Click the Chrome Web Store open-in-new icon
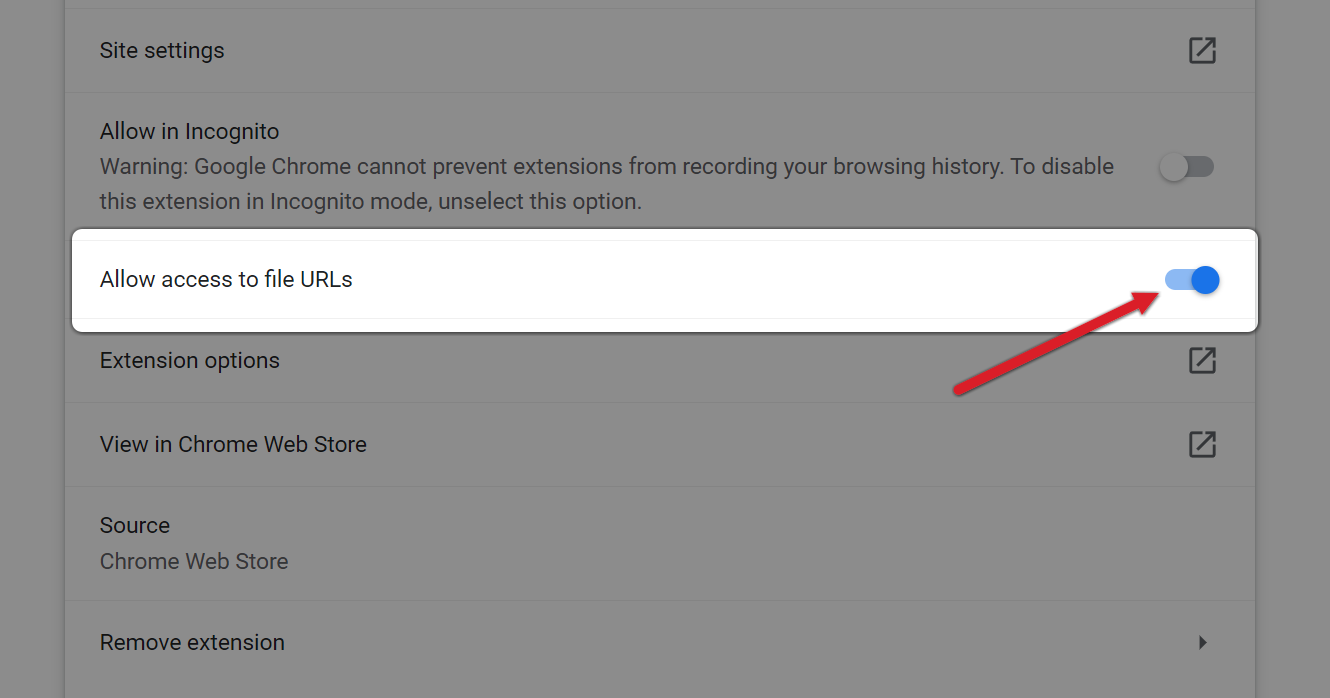Viewport: 1330px width, 698px height. click(1202, 444)
